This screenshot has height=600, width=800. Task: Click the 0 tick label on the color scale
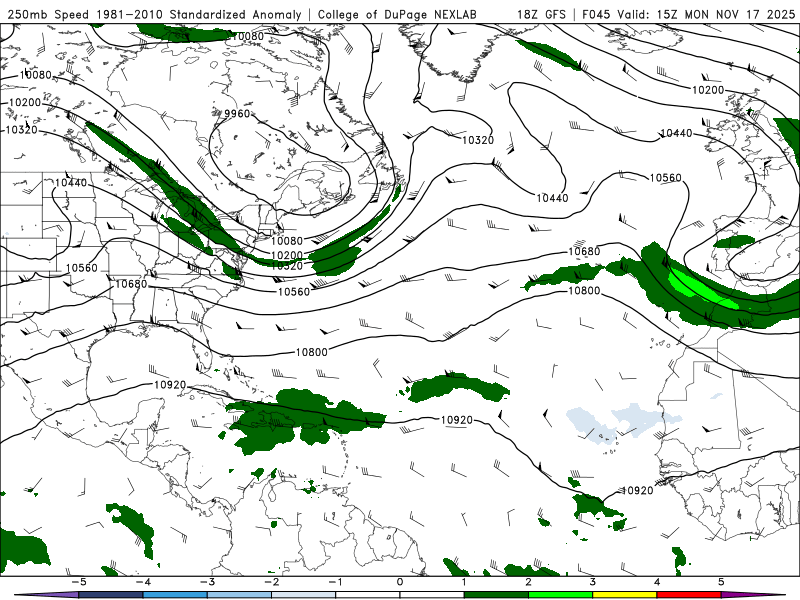tap(400, 582)
